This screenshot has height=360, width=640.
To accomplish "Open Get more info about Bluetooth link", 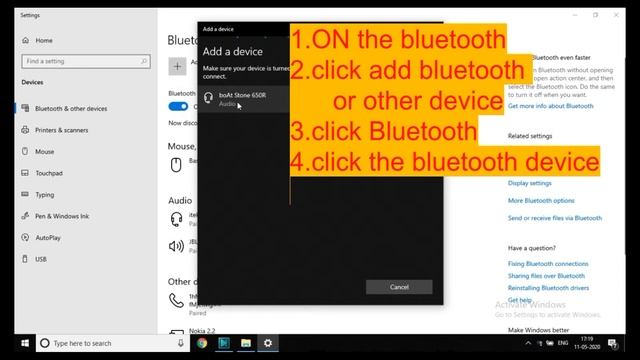I will pyautogui.click(x=551, y=106).
